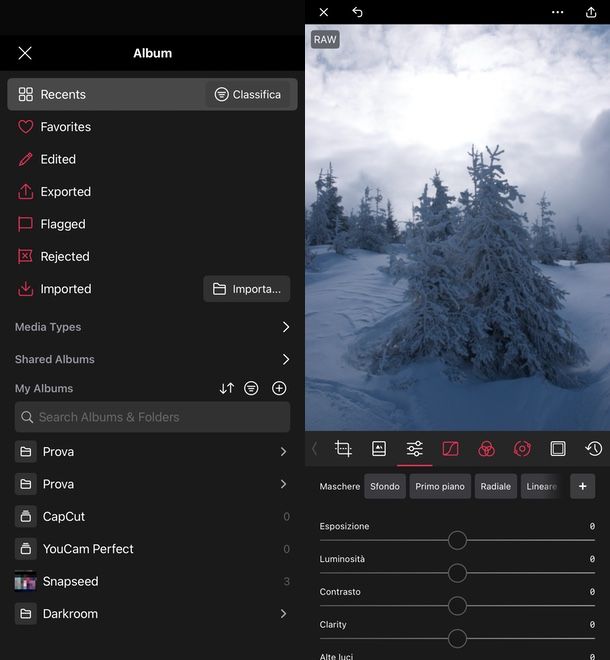The height and width of the screenshot is (660, 610).
Task: Click the snowy tree photo preview
Action: click(x=457, y=227)
